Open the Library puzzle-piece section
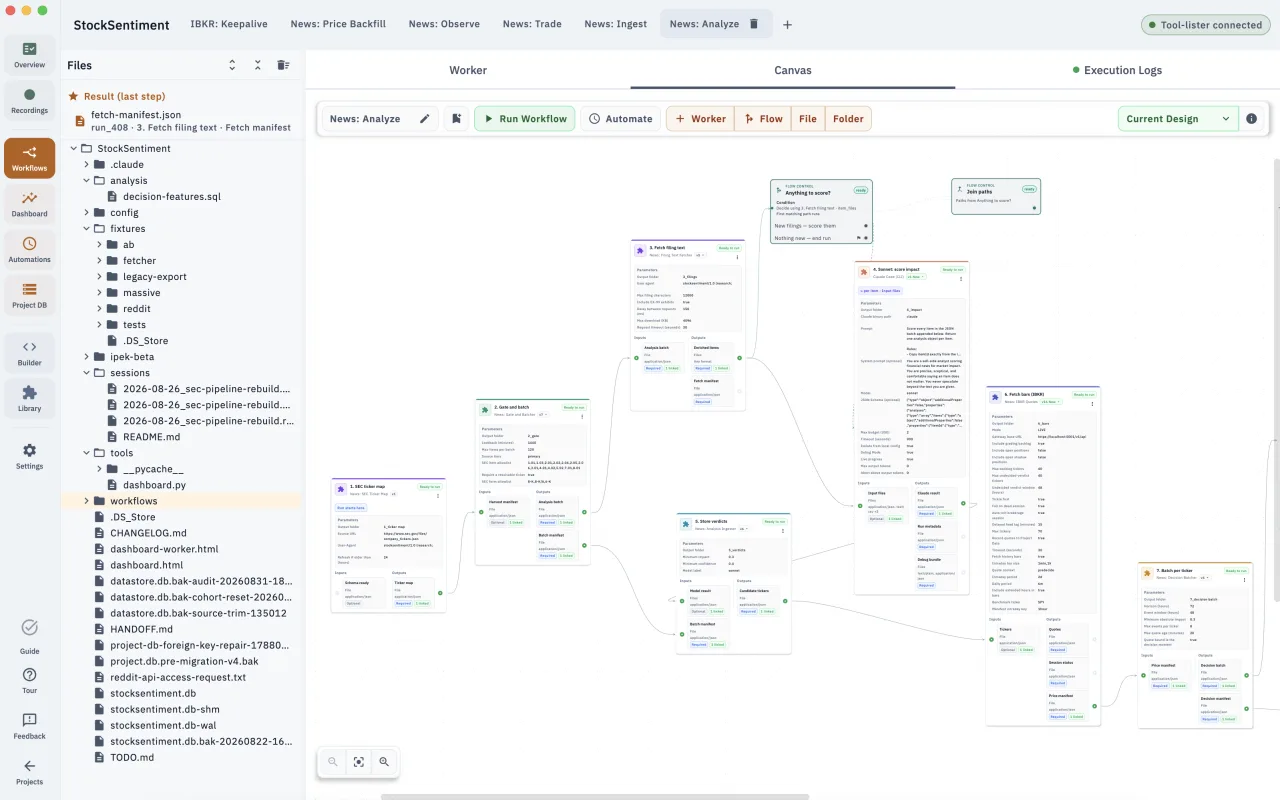 (x=29, y=399)
